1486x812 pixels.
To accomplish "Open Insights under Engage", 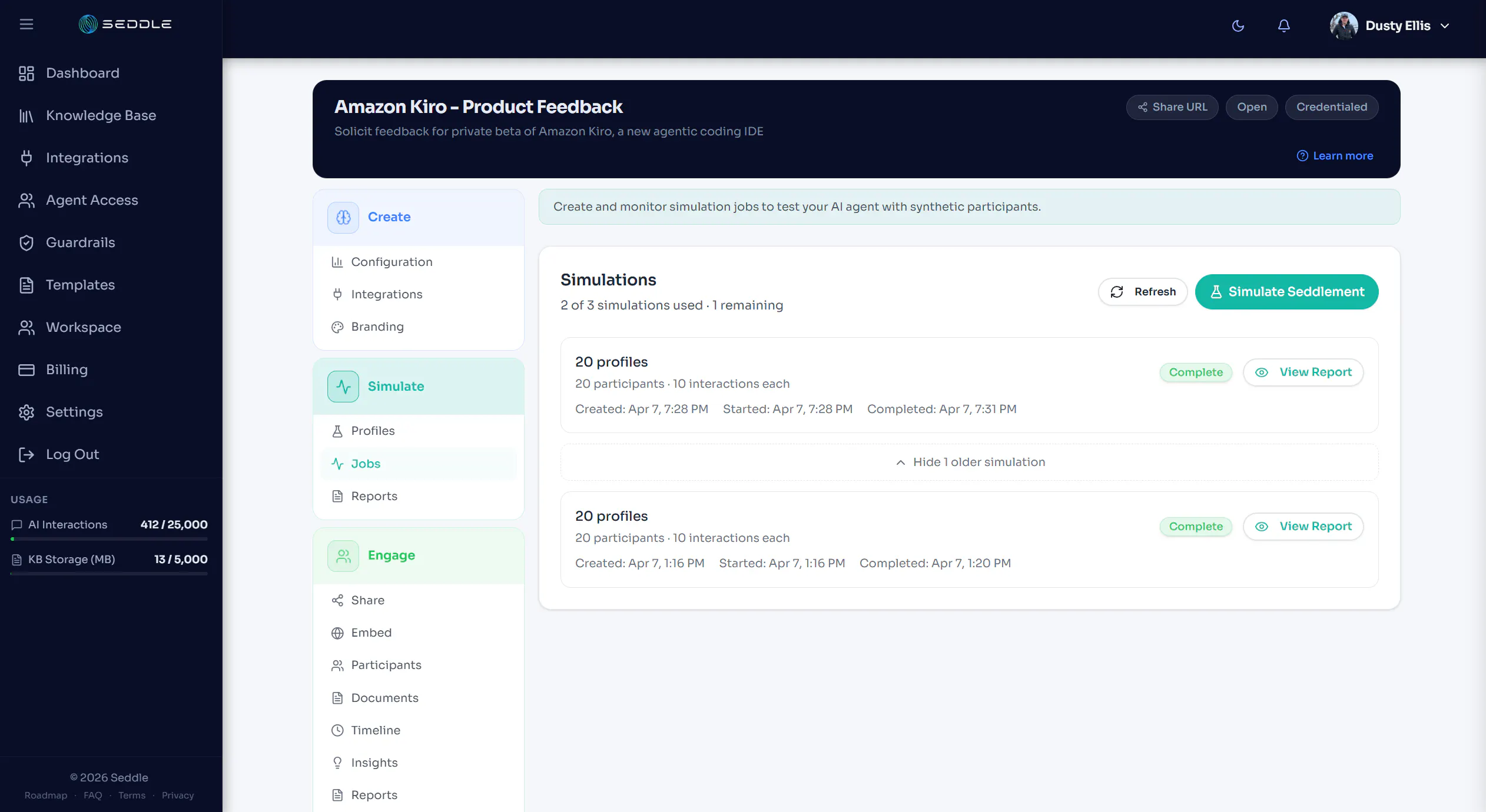I will point(419,763).
